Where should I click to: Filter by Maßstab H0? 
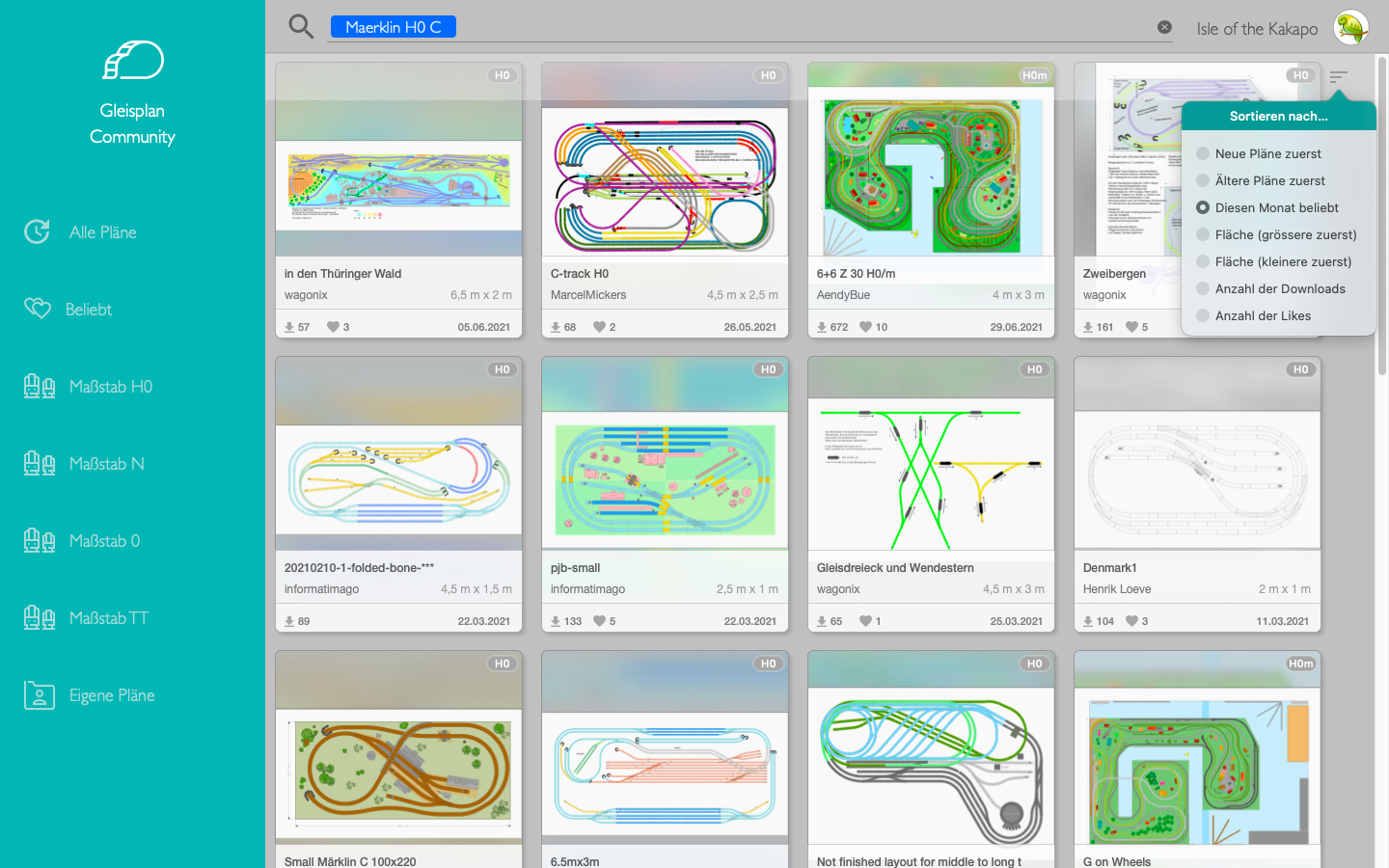[x=111, y=387]
